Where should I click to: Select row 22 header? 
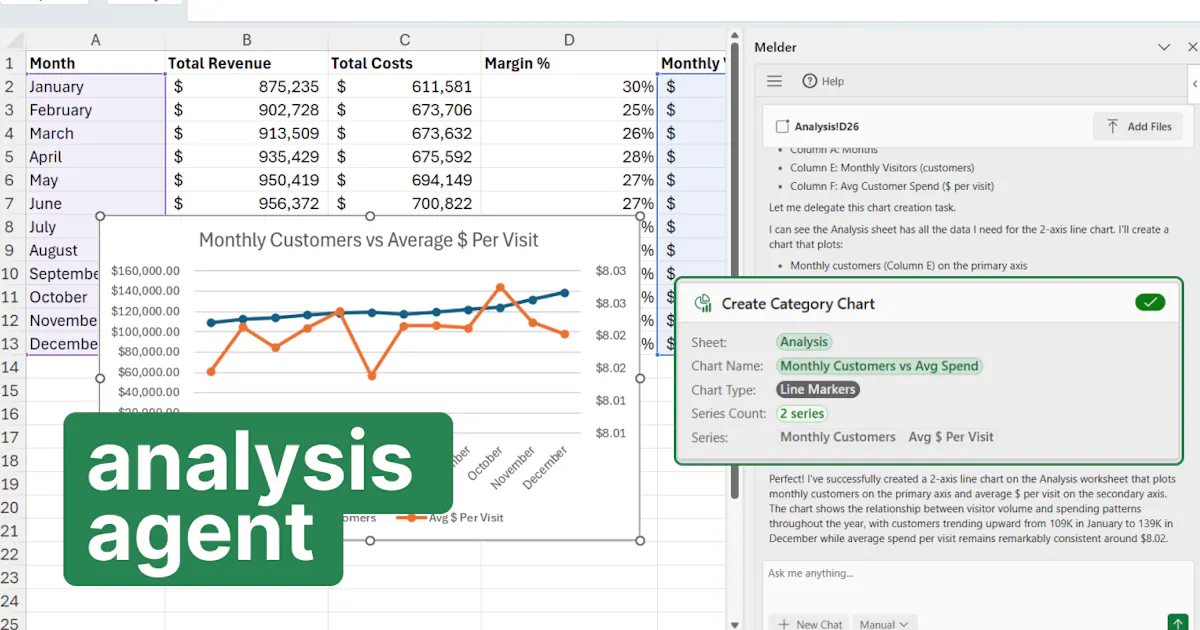(10, 554)
